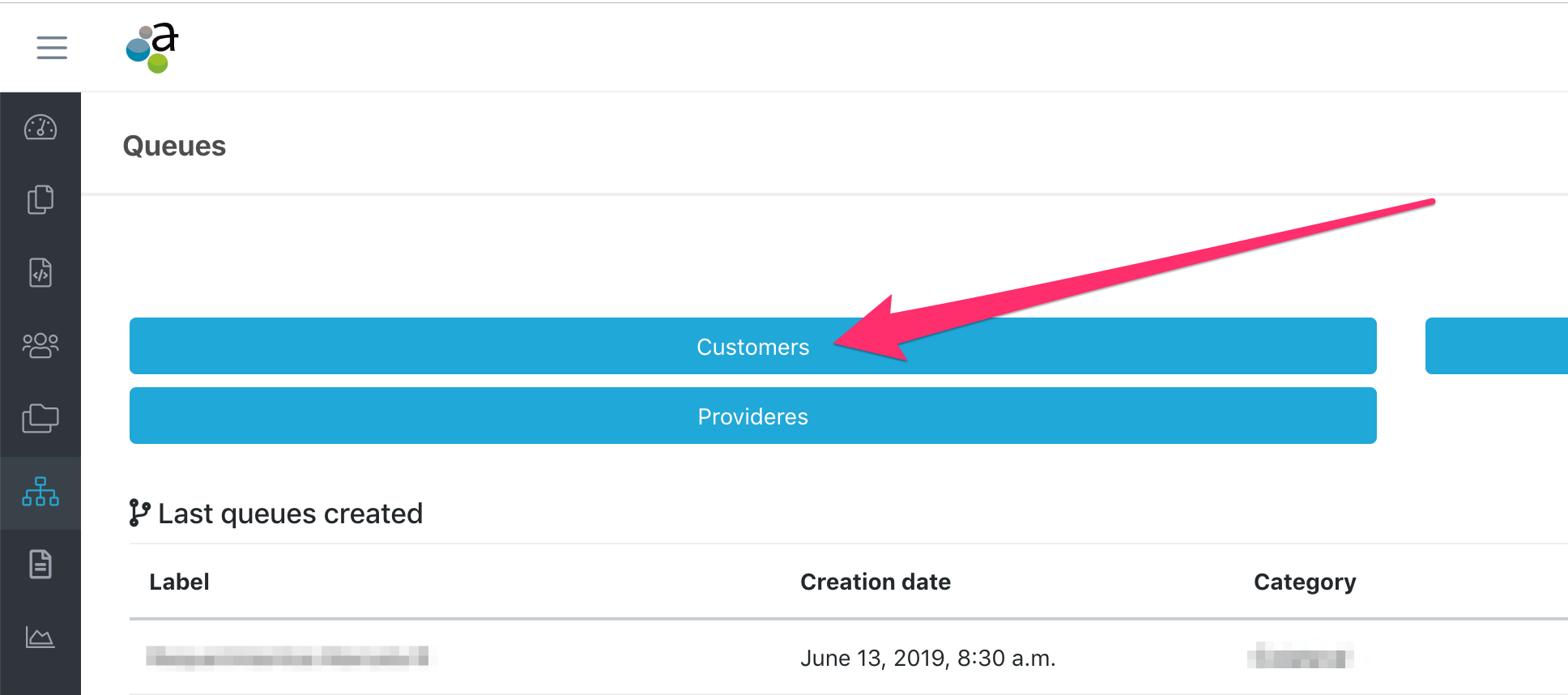Open the dashboard gauge icon in sidebar
Viewport: 1568px width, 695px height.
pyautogui.click(x=40, y=127)
